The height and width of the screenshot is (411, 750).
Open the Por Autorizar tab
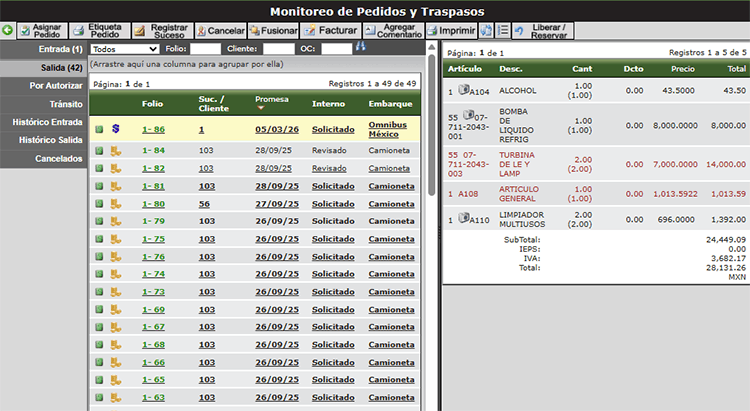pos(44,86)
